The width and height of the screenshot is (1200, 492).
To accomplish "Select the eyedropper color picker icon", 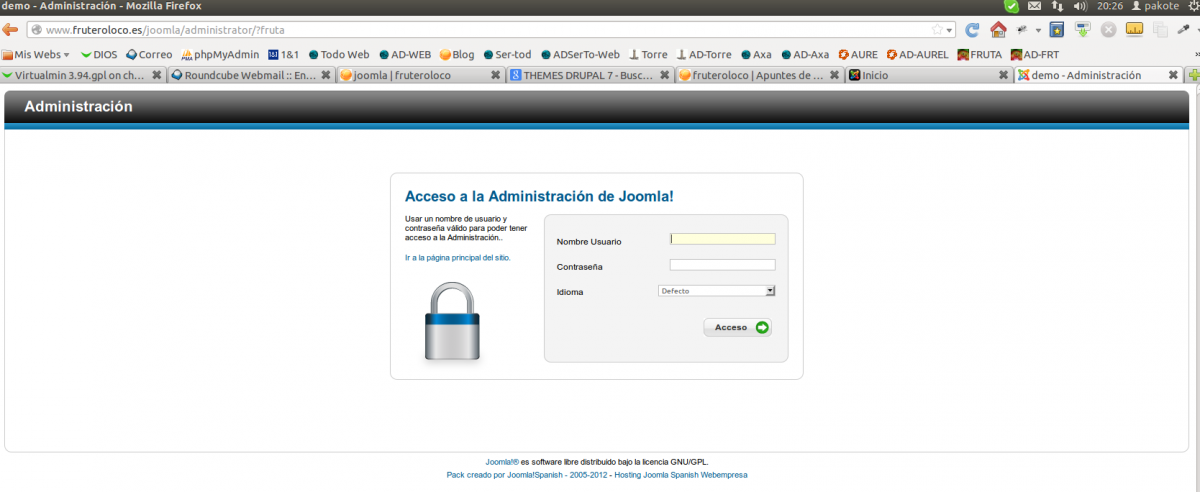I will click(1184, 30).
